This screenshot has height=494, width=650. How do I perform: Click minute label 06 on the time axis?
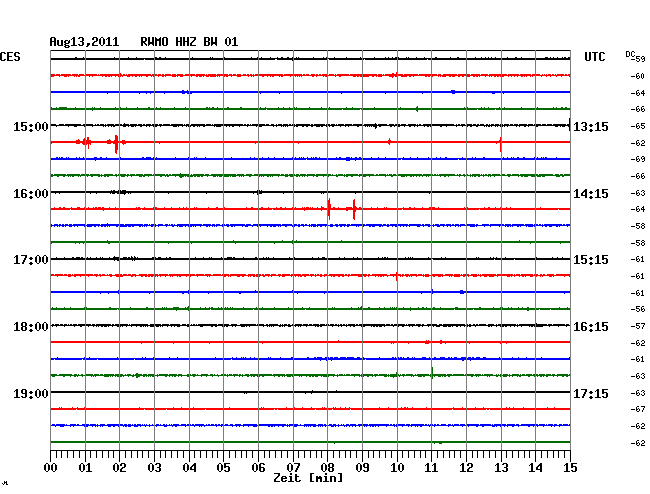pyautogui.click(x=258, y=468)
